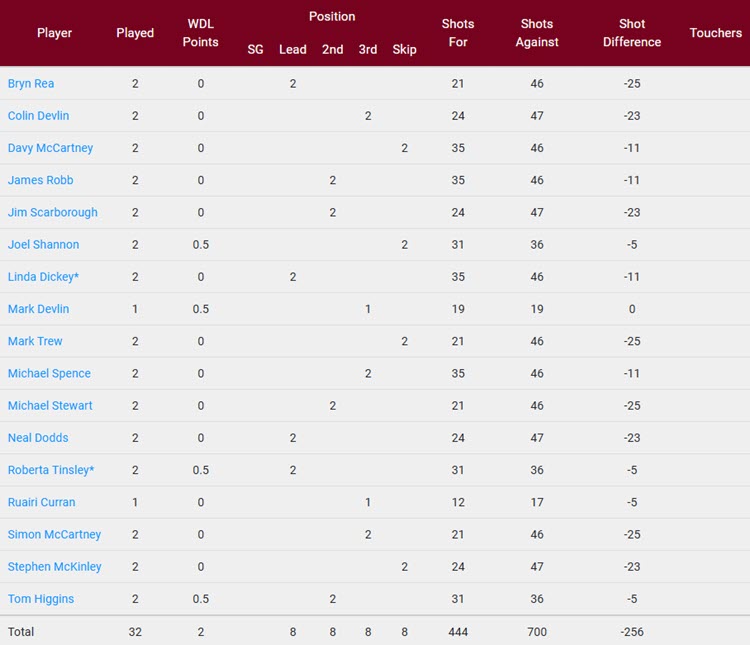
Task: Click Simon McCartney's name link
Action: click(x=54, y=534)
